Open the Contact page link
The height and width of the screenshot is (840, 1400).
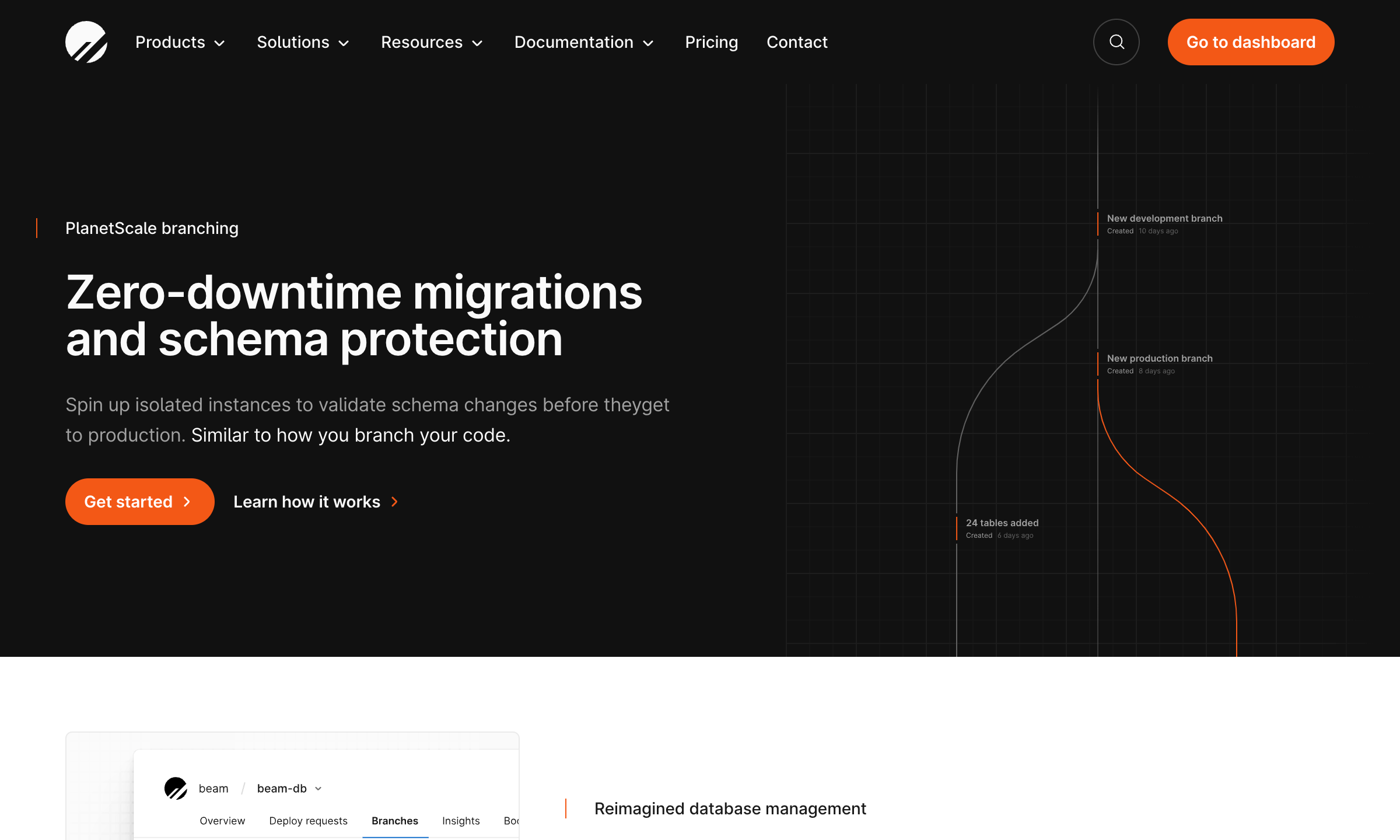click(797, 42)
